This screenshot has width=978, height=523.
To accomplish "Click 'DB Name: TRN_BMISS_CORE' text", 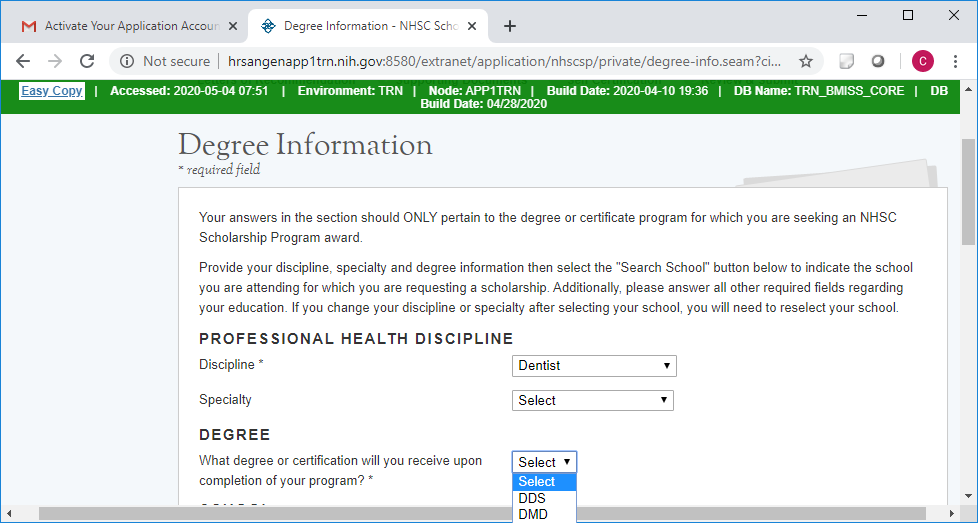I will (x=818, y=91).
